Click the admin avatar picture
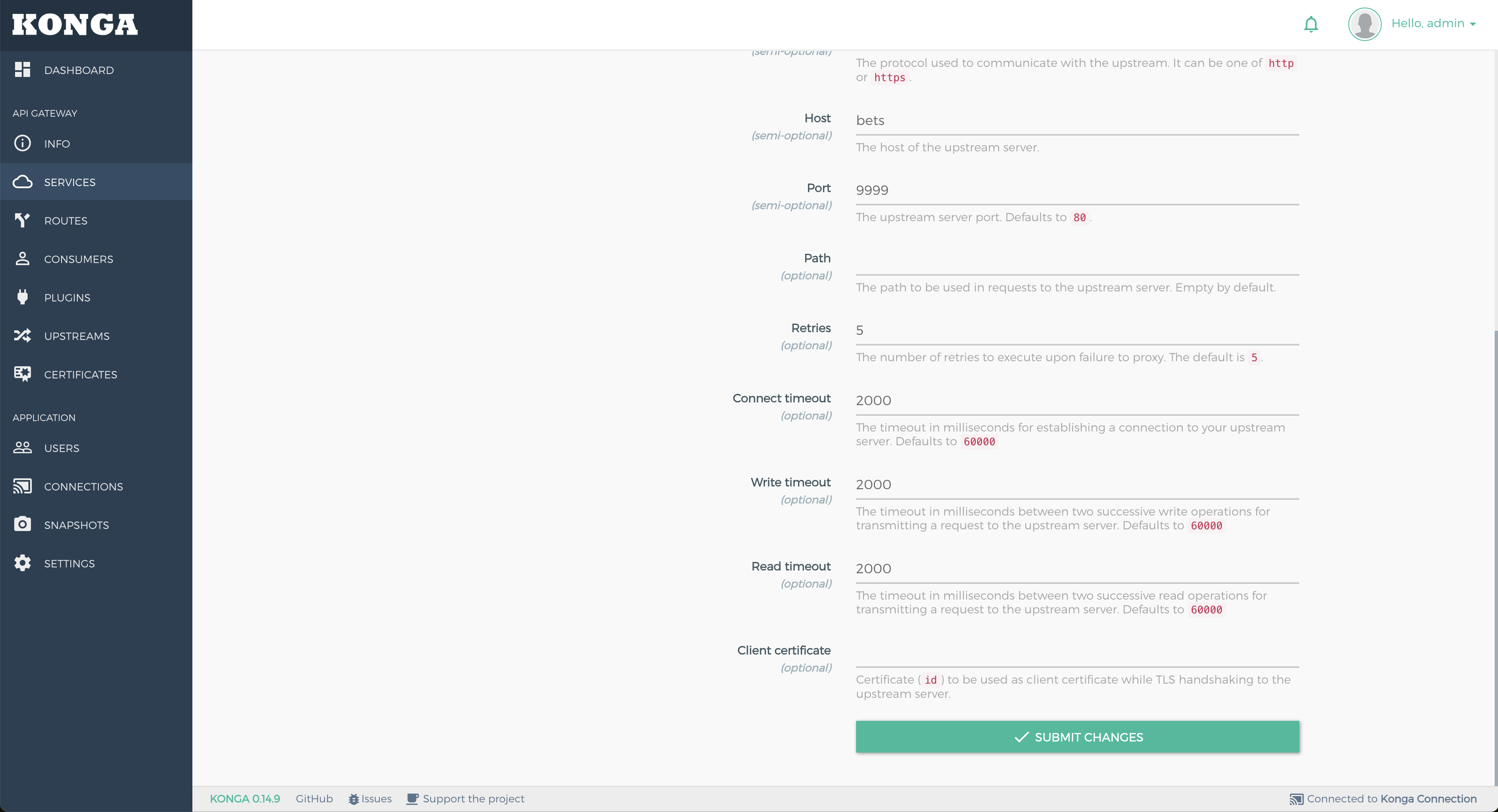 (x=1364, y=24)
